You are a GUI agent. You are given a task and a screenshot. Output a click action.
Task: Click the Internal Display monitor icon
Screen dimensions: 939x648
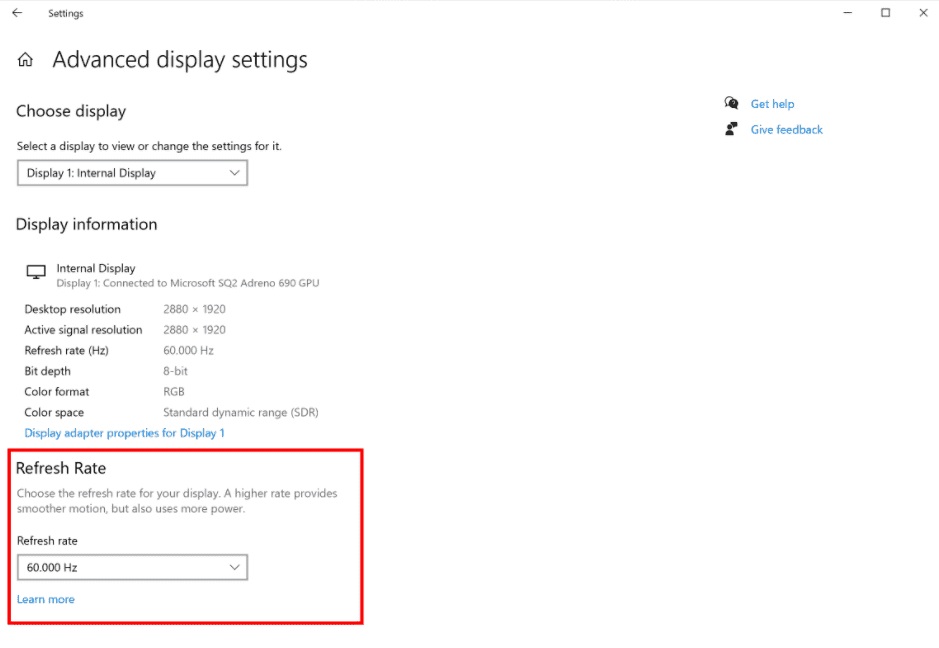[x=36, y=272]
